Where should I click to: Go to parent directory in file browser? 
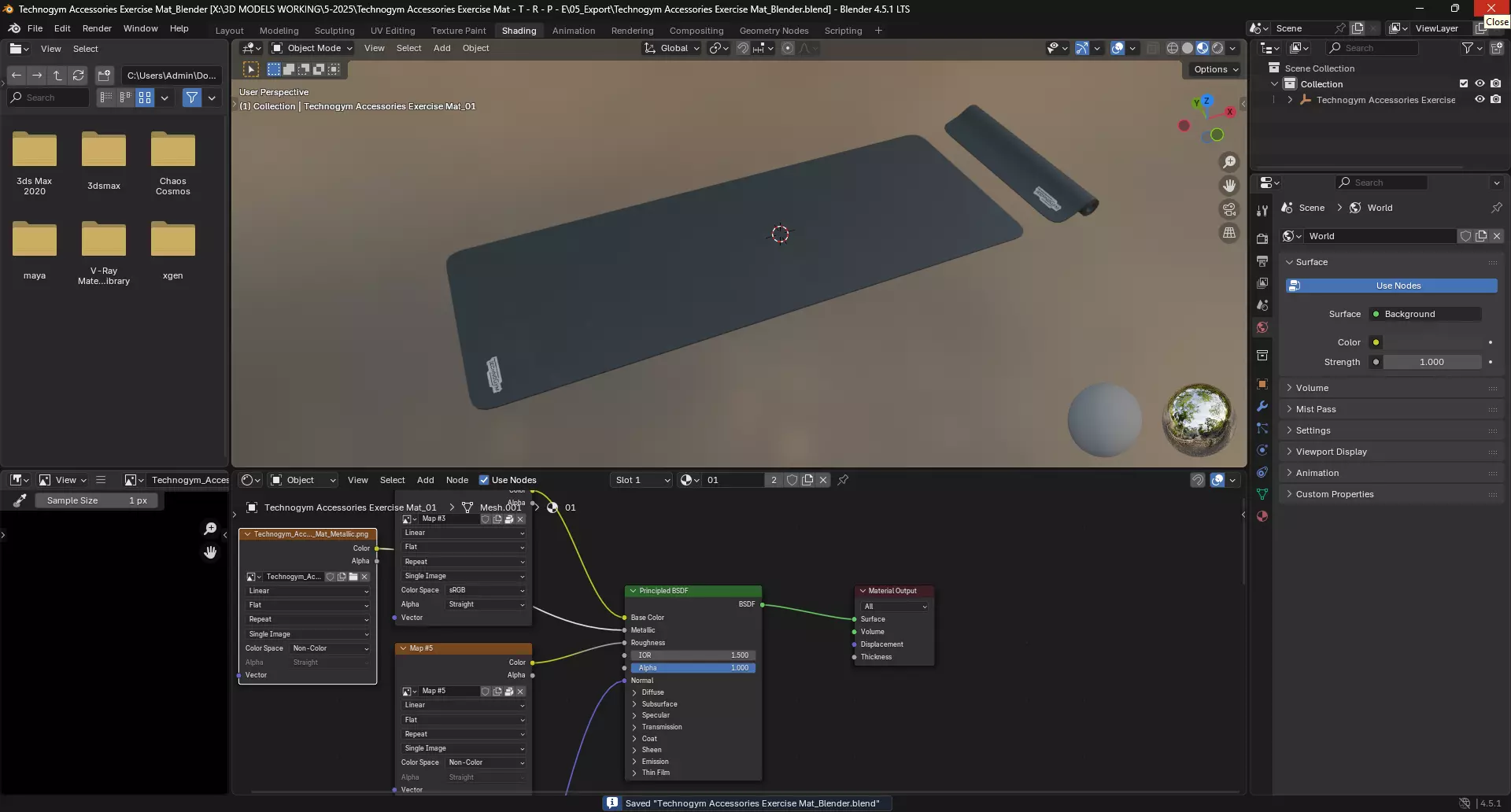[x=57, y=76]
